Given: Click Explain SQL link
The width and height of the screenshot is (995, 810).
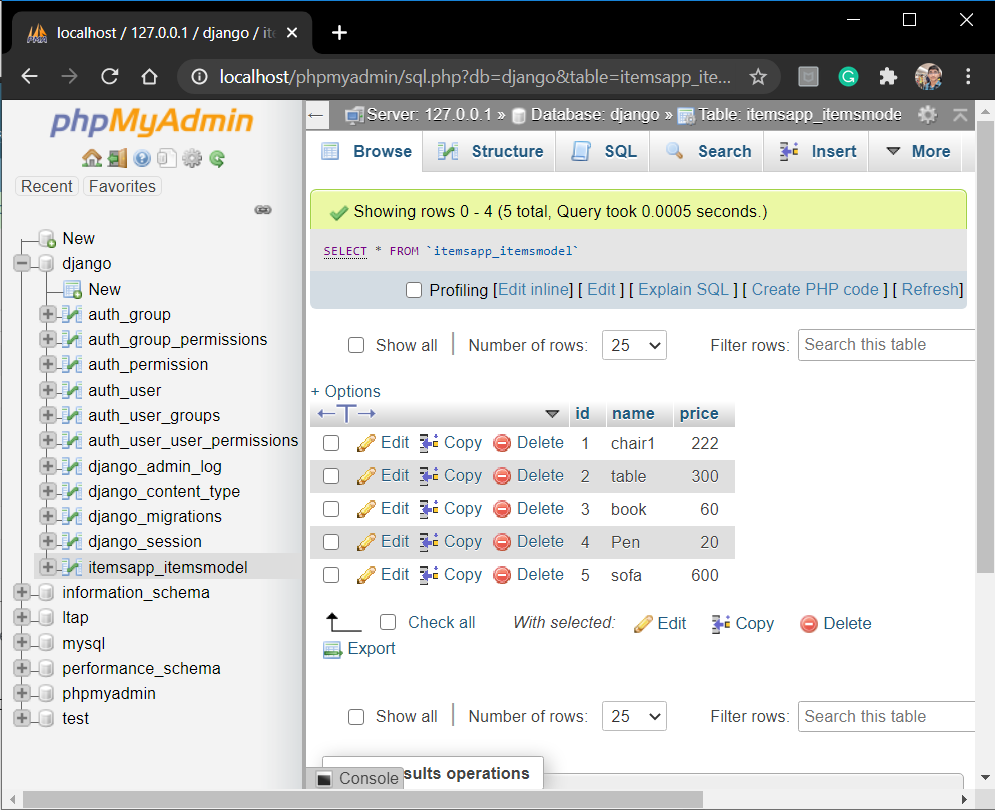Looking at the screenshot, I should (683, 289).
